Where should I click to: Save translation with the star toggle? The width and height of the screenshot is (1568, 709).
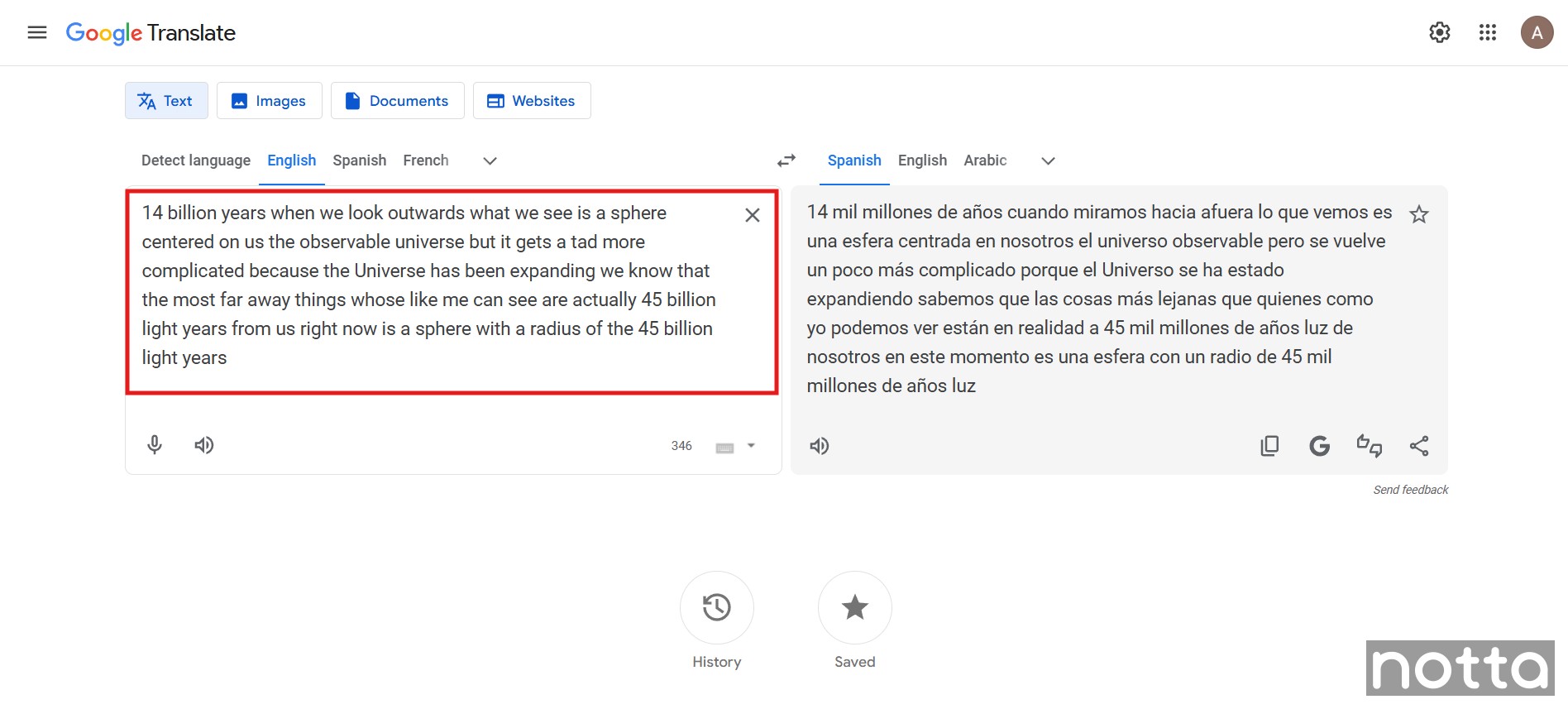tap(1419, 214)
